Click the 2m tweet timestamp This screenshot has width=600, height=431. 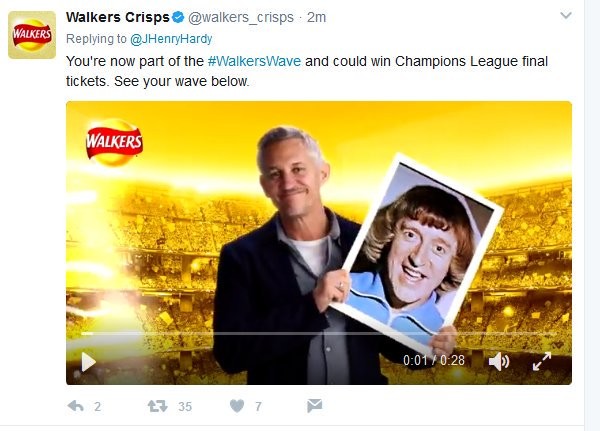316,17
